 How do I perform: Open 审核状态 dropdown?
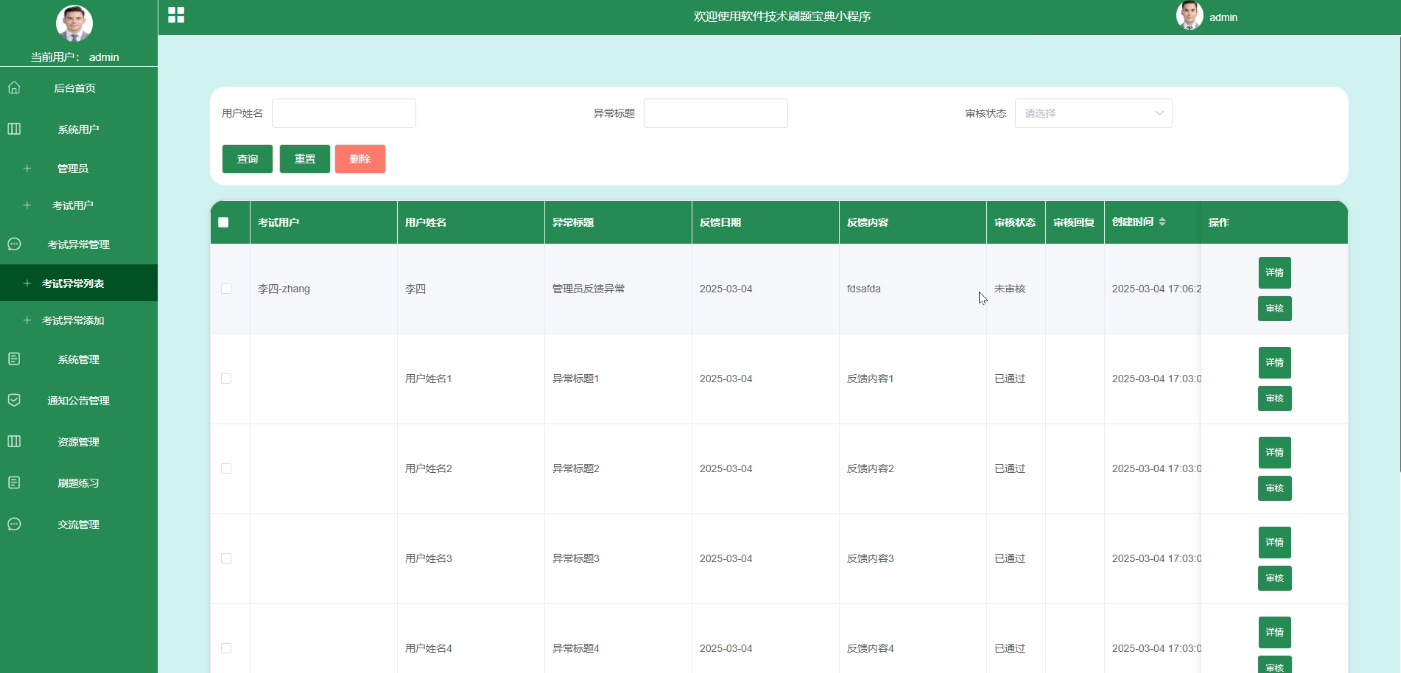(x=1093, y=113)
